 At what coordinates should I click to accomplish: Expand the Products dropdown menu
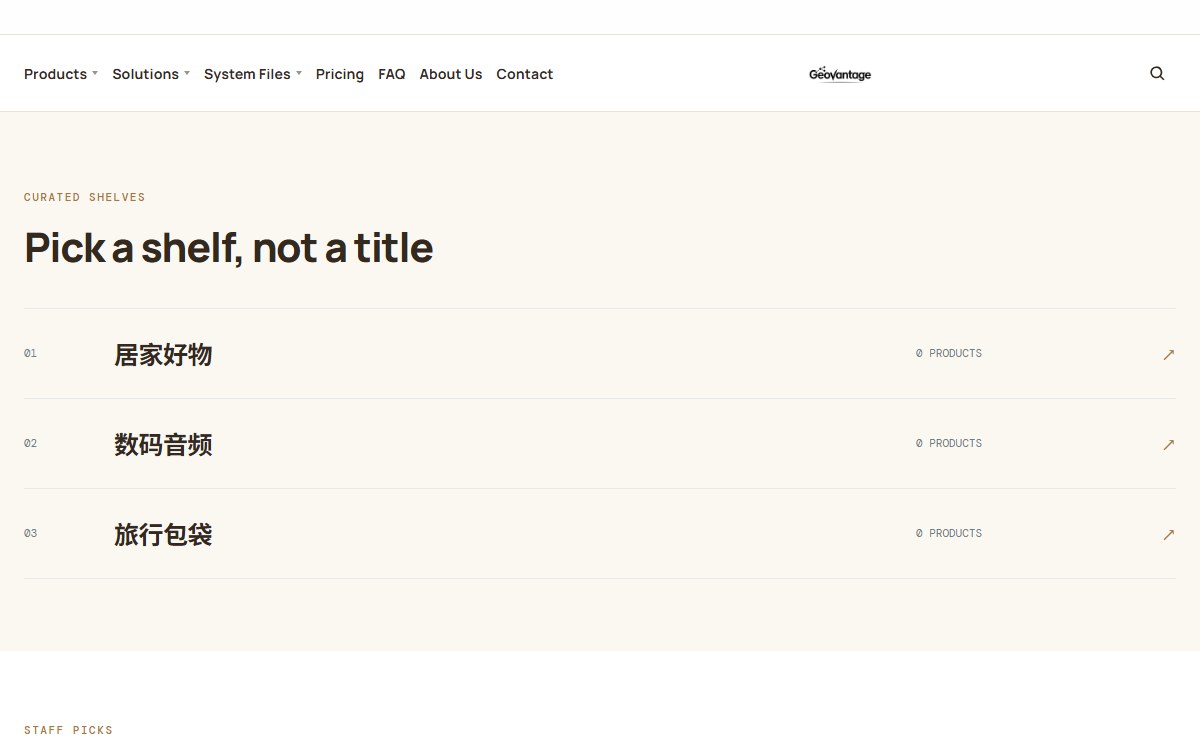tap(61, 74)
